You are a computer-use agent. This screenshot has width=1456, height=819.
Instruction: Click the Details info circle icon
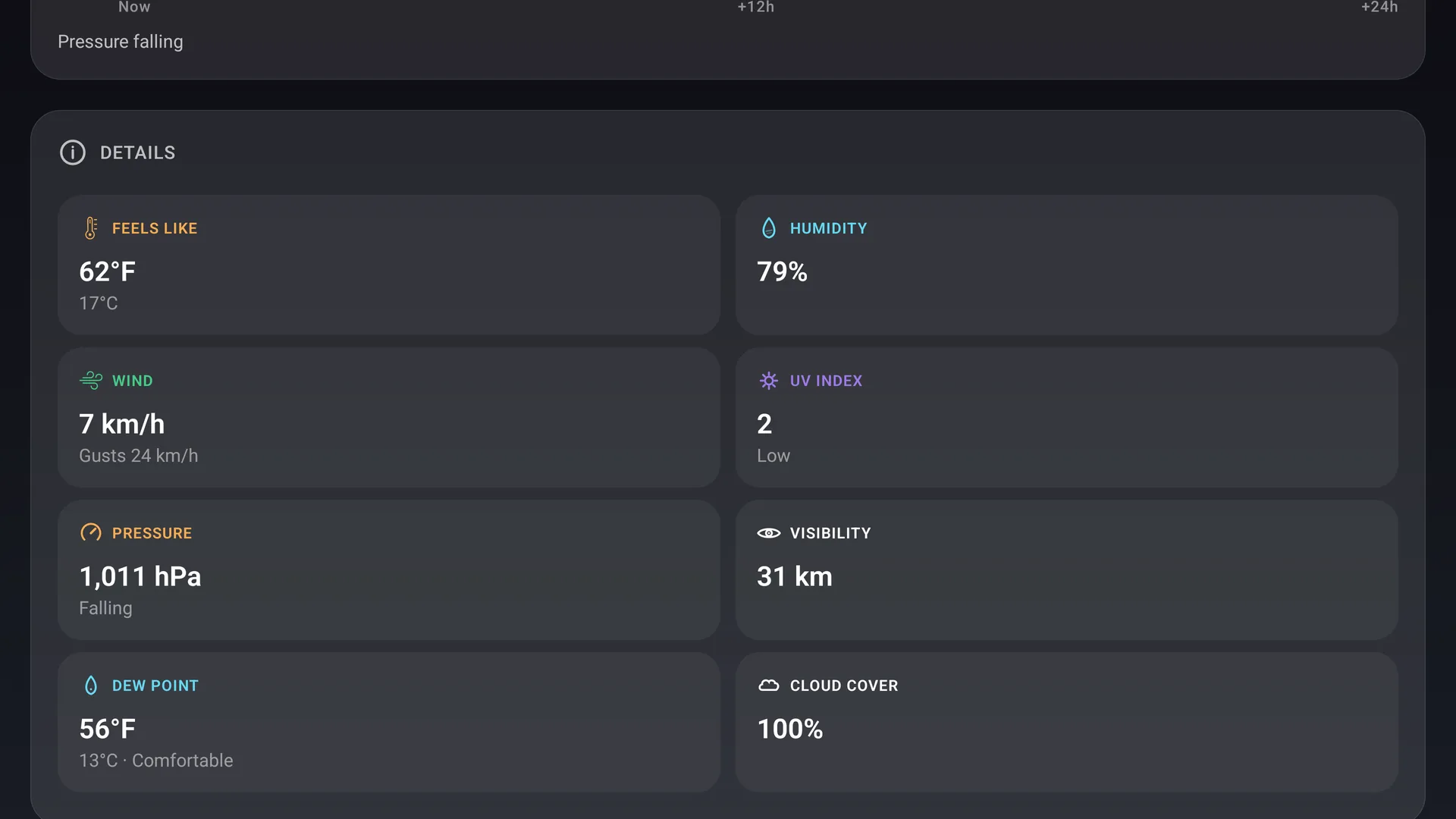click(x=73, y=152)
